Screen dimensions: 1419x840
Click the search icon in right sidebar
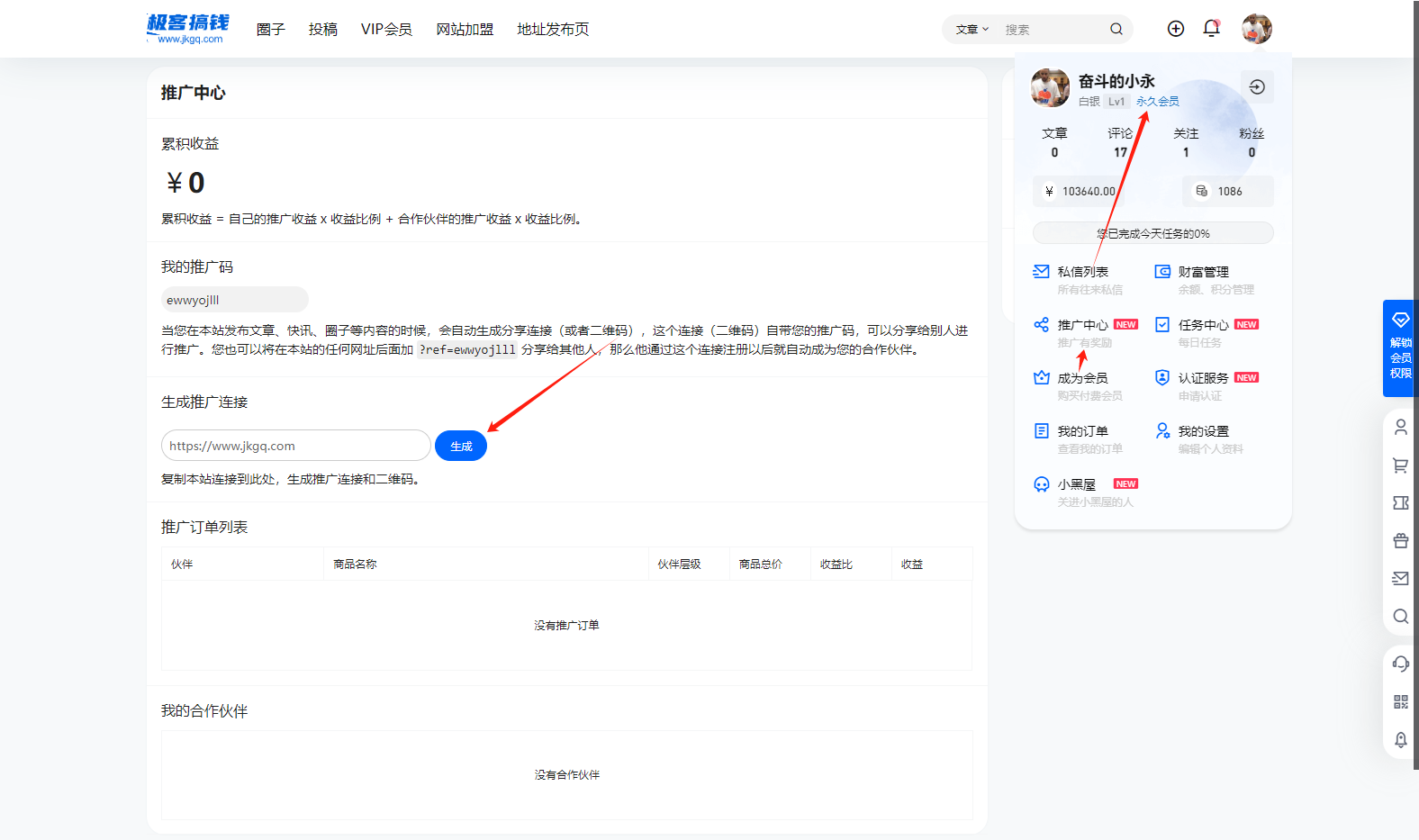[1400, 617]
